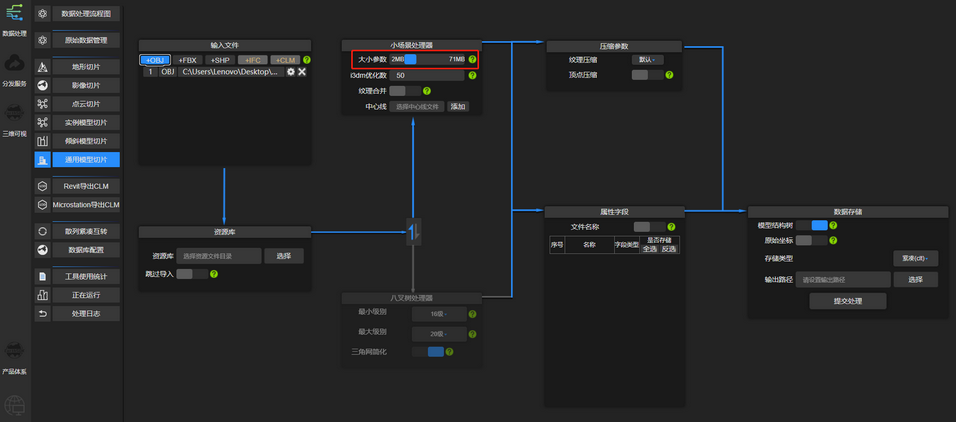Click help icon for 最小级别
This screenshot has width=956, height=422.
473,315
